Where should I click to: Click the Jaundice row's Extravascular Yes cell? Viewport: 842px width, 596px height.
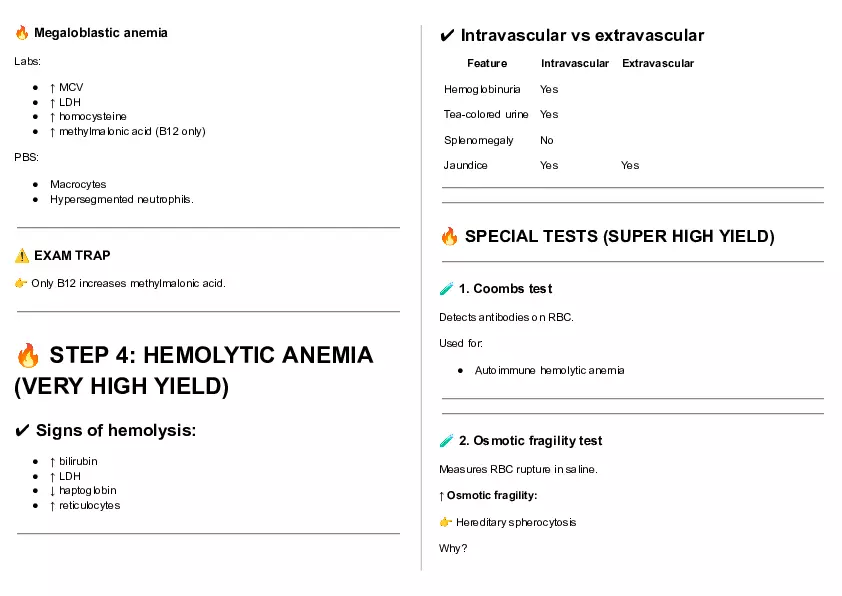[x=630, y=165]
